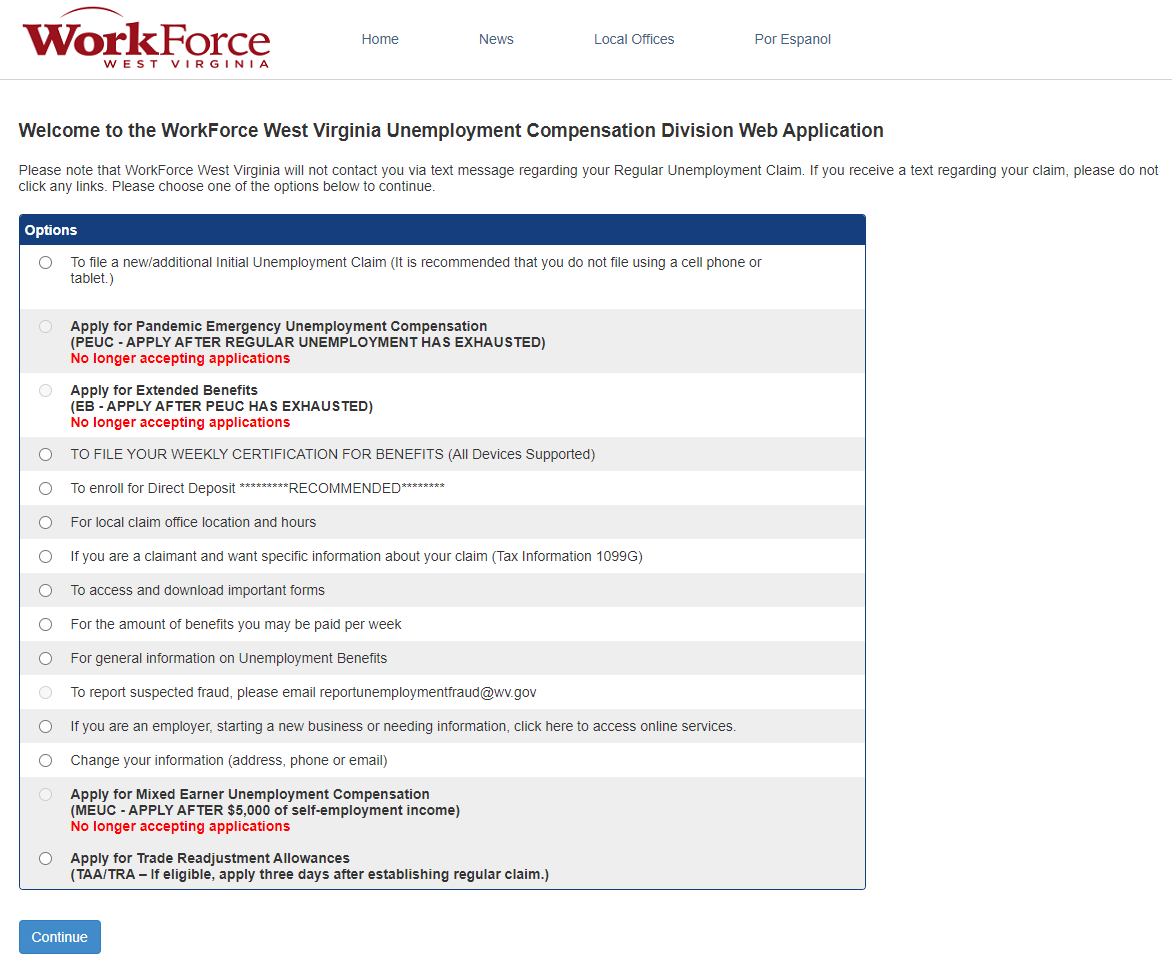
Task: Click 'To enroll for Direct Deposit' label text
Action: coord(257,488)
